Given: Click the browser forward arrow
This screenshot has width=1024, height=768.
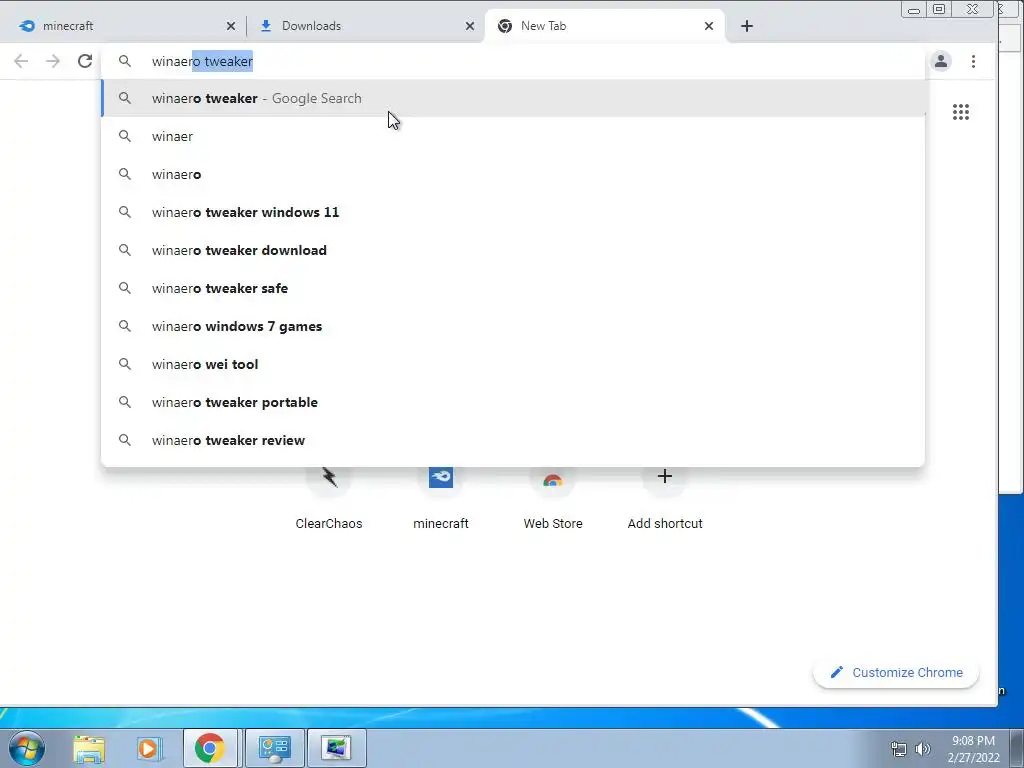Looking at the screenshot, I should [53, 61].
